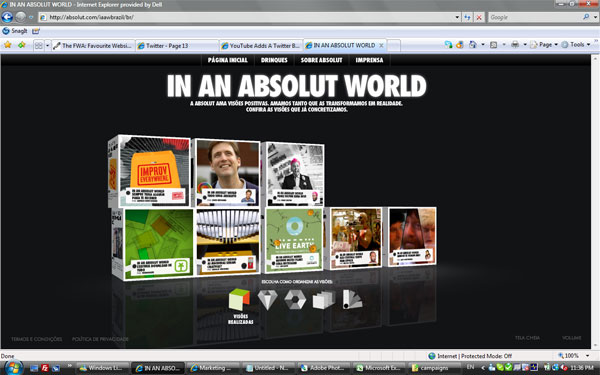Open the Favorites star icon

(x=8, y=45)
